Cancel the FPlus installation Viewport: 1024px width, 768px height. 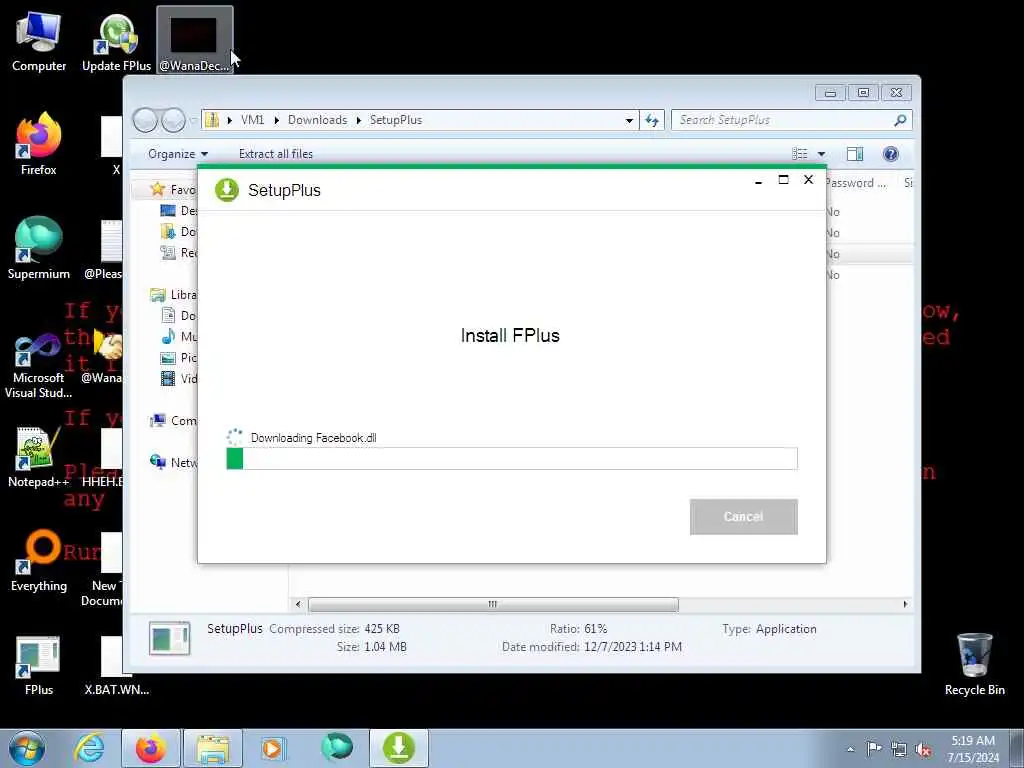743,517
